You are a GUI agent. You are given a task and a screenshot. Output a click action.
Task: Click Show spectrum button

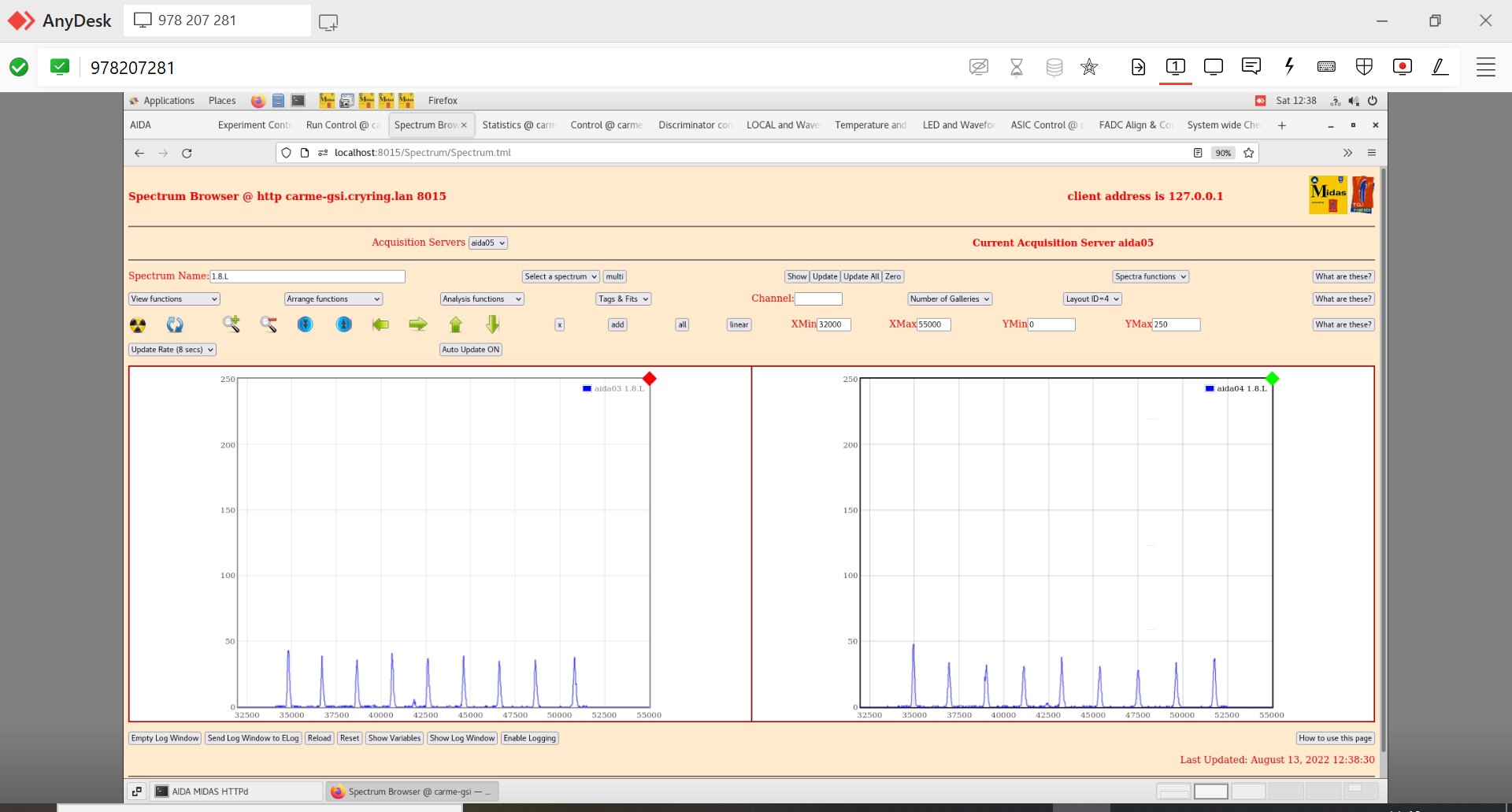(797, 276)
